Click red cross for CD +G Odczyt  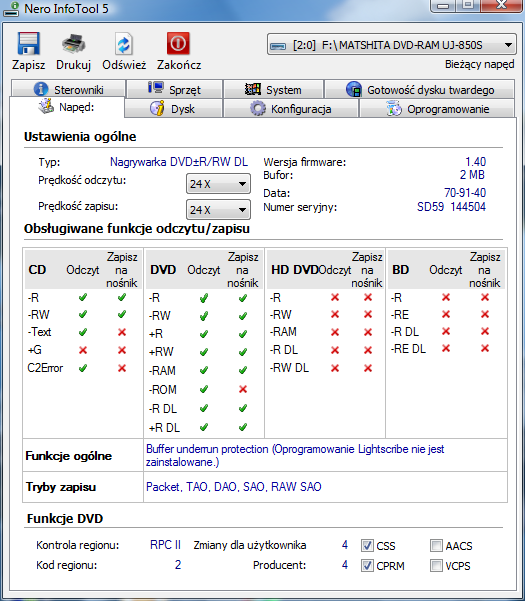click(x=83, y=350)
